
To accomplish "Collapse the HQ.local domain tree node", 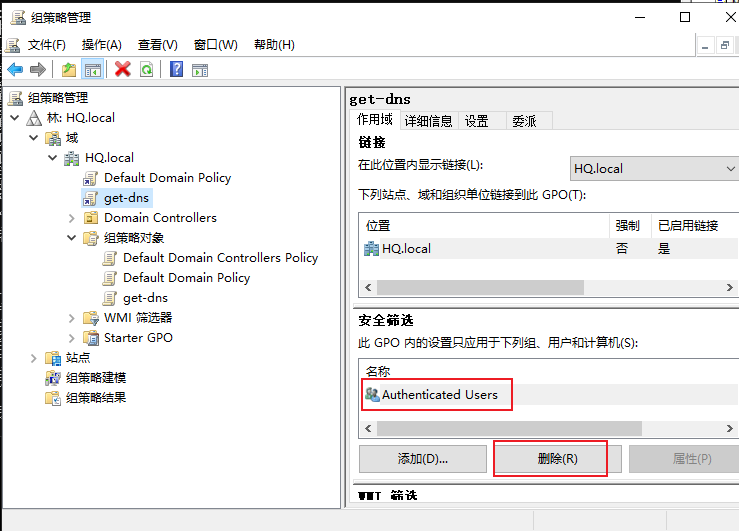I will [x=53, y=158].
